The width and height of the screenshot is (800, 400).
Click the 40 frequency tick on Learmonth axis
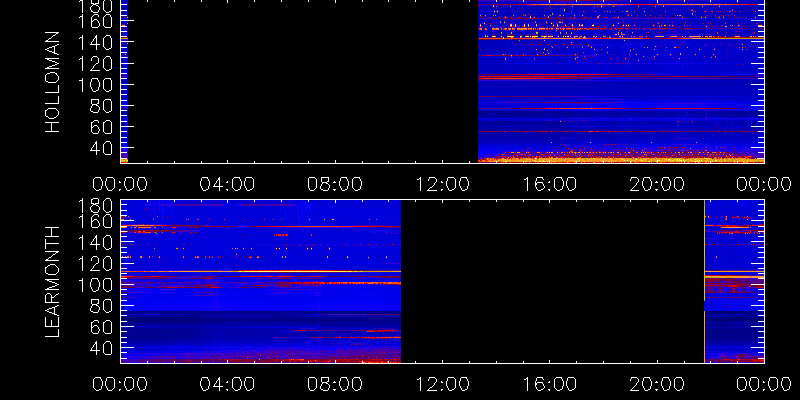pos(102,348)
